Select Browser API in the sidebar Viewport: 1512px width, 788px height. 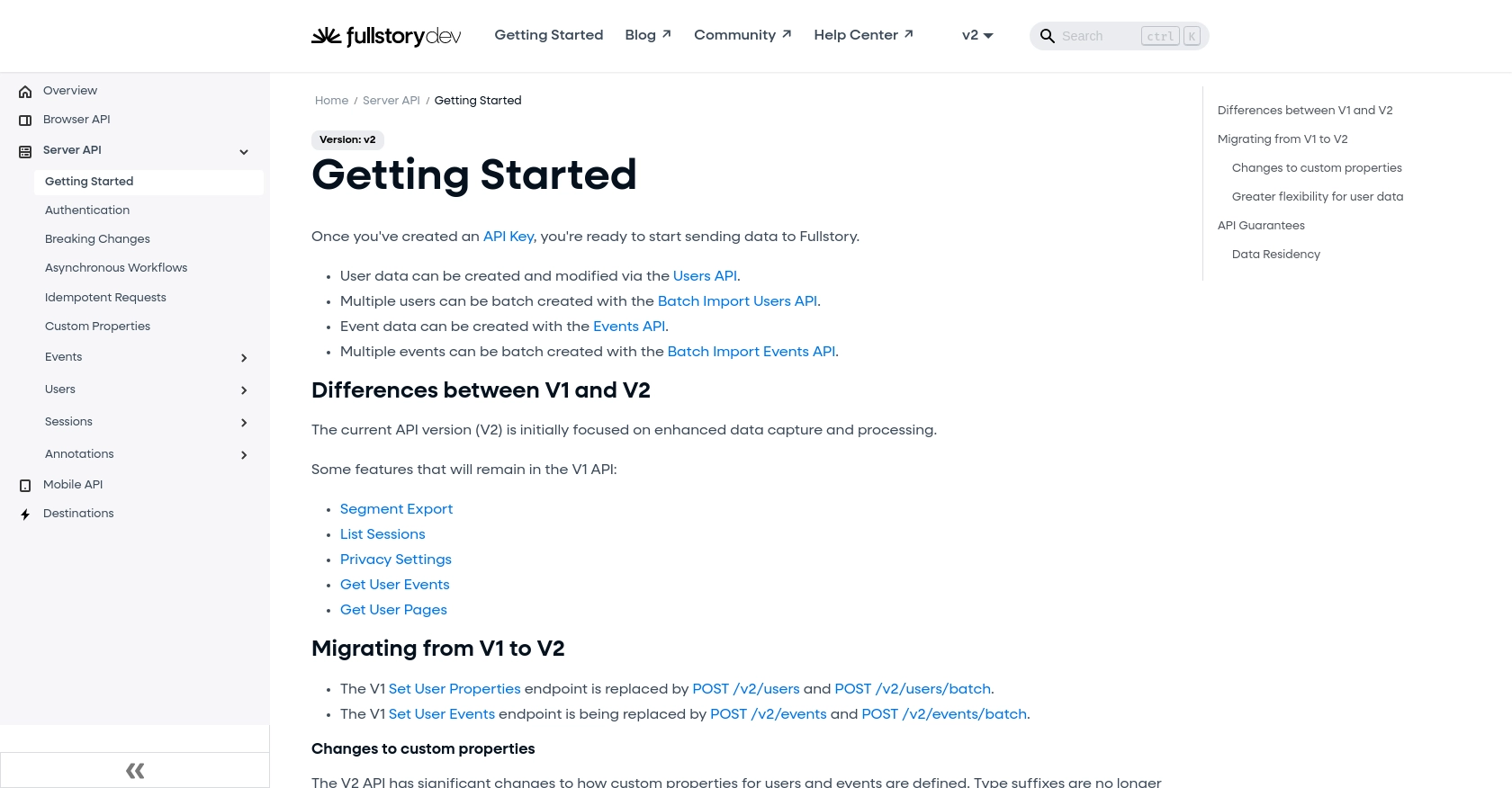(76, 120)
